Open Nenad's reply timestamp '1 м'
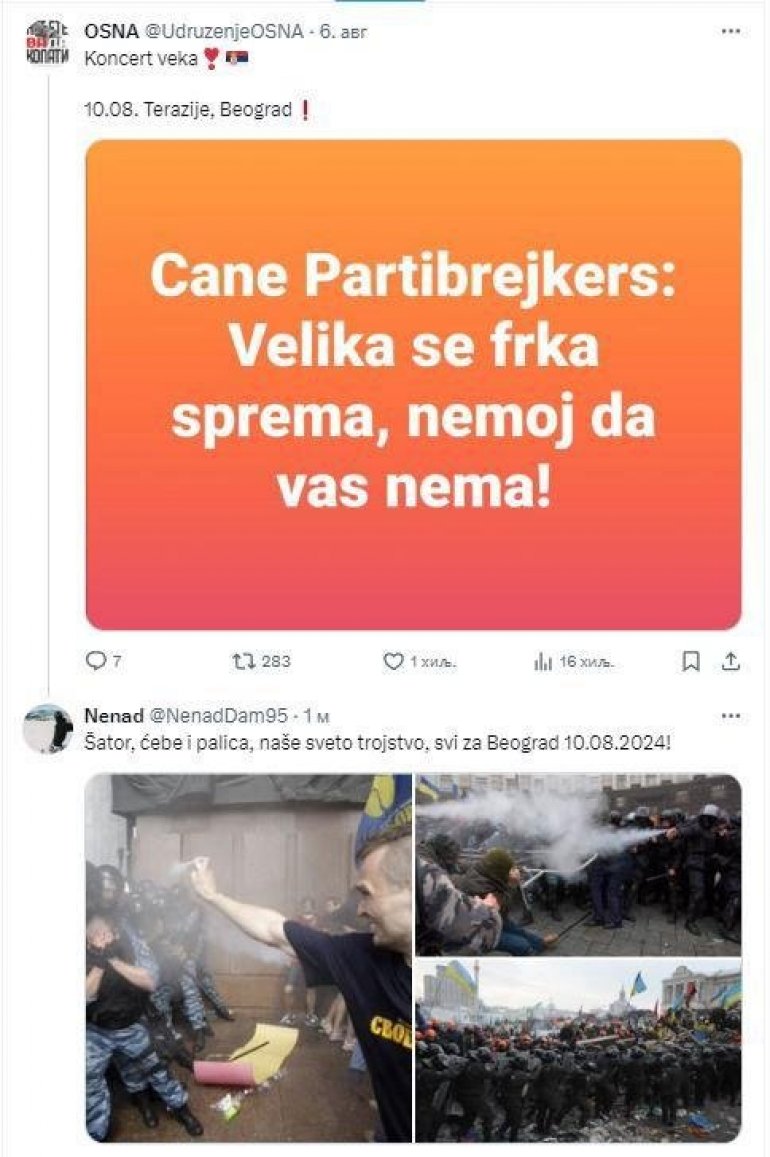This screenshot has width=770, height=1157. (x=316, y=716)
